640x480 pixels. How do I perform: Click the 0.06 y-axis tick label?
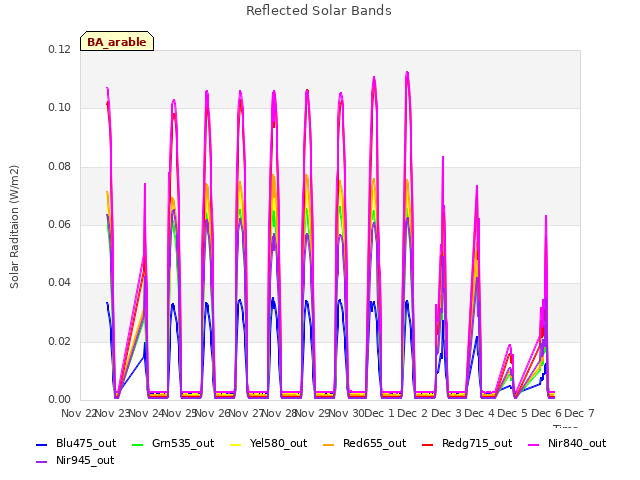pos(60,224)
